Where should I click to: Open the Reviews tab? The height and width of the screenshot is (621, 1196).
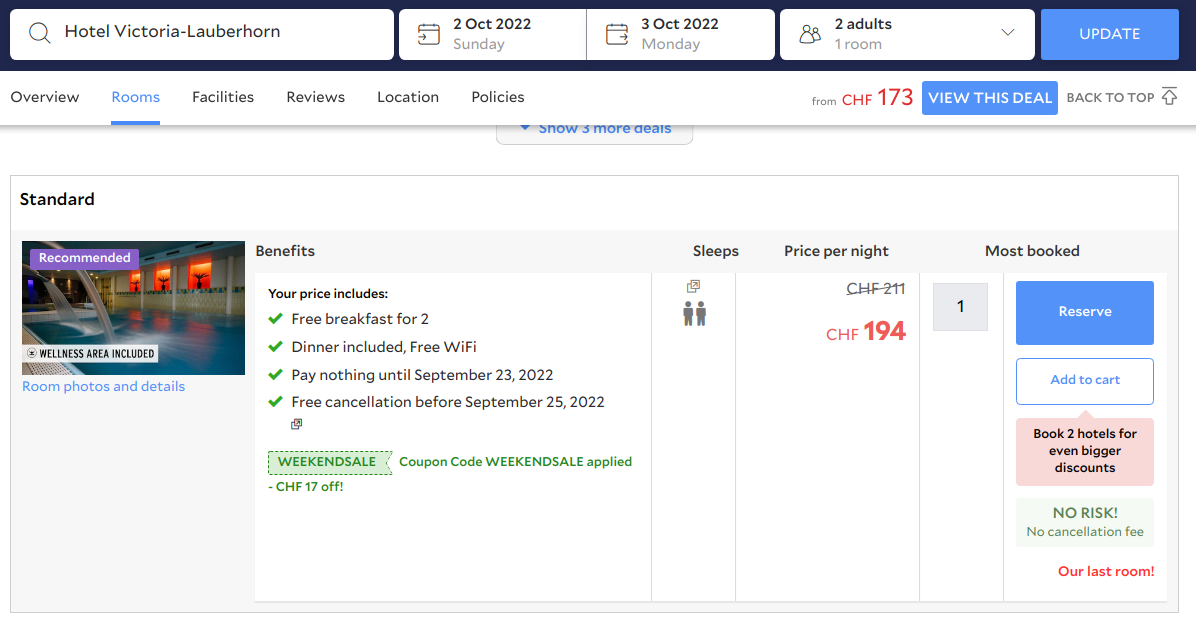(x=315, y=97)
